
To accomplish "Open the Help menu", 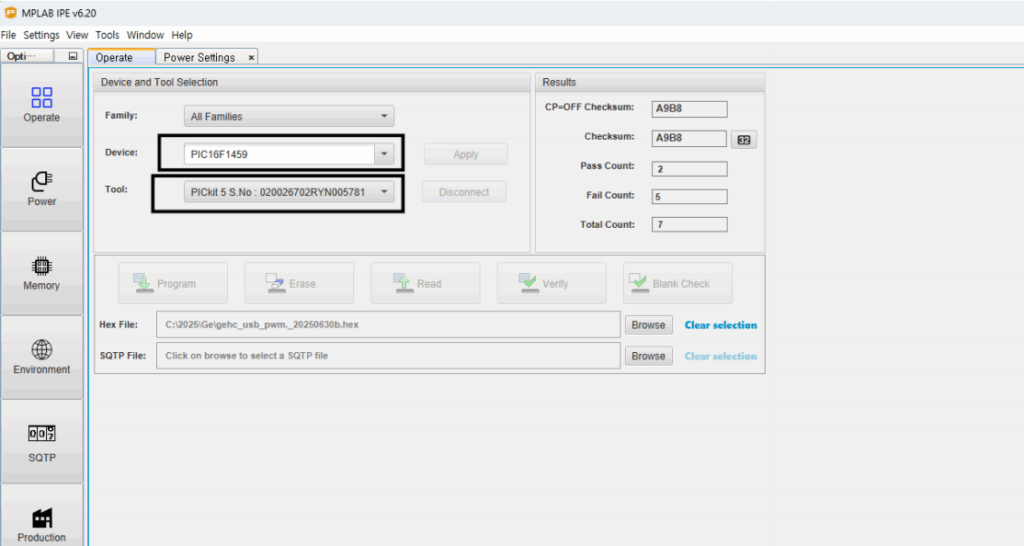I will [x=182, y=35].
